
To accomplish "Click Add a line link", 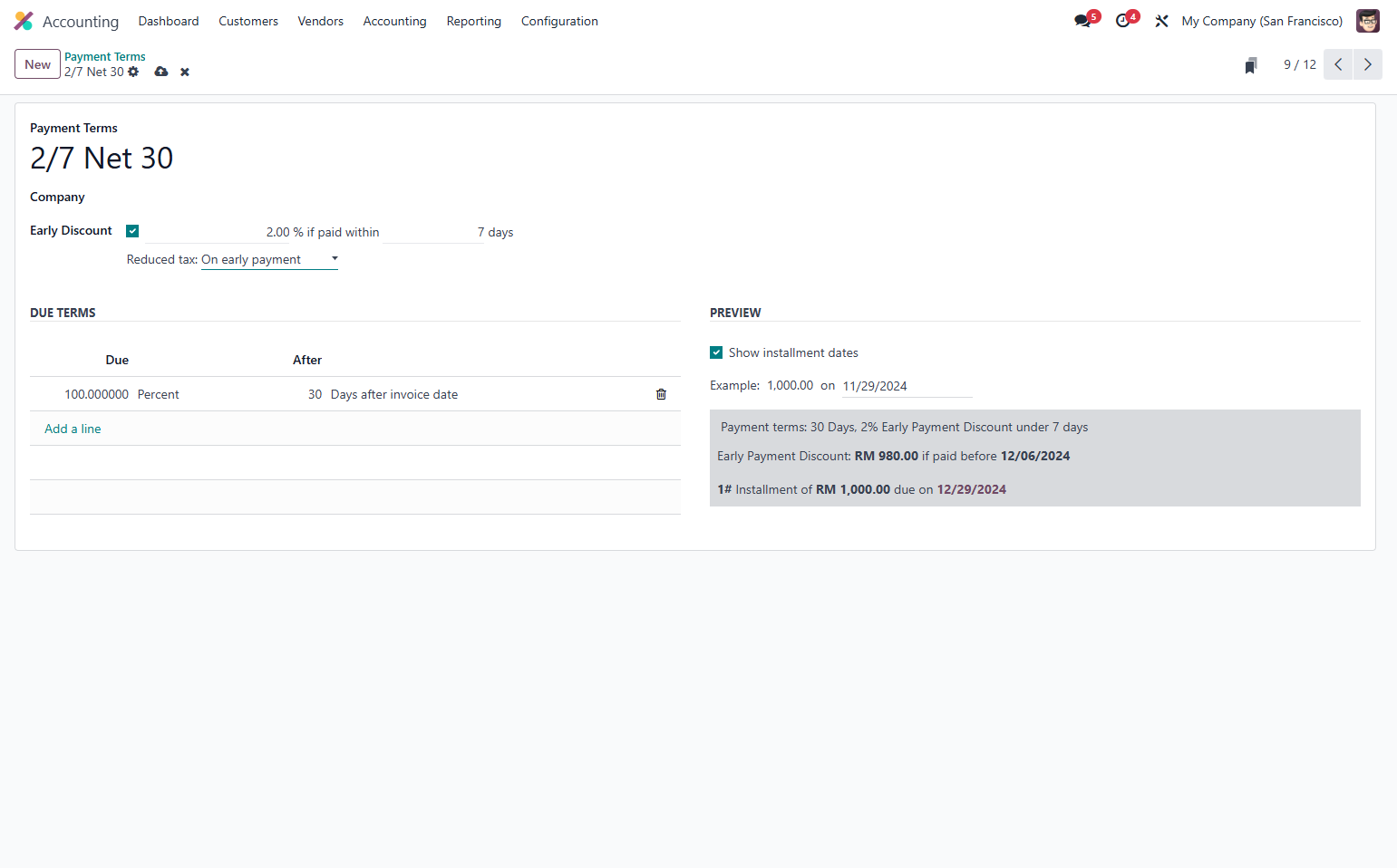I will 73,429.
